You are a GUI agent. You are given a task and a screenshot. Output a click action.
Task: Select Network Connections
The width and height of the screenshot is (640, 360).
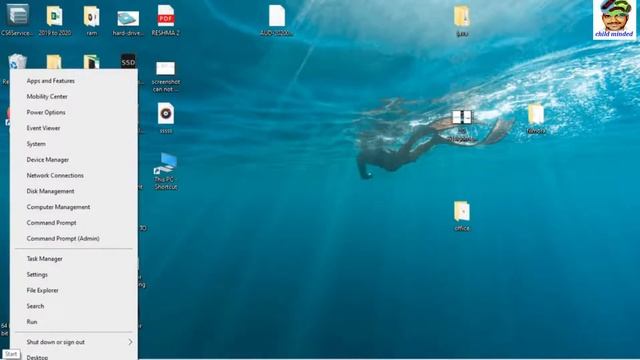pyautogui.click(x=74, y=176)
